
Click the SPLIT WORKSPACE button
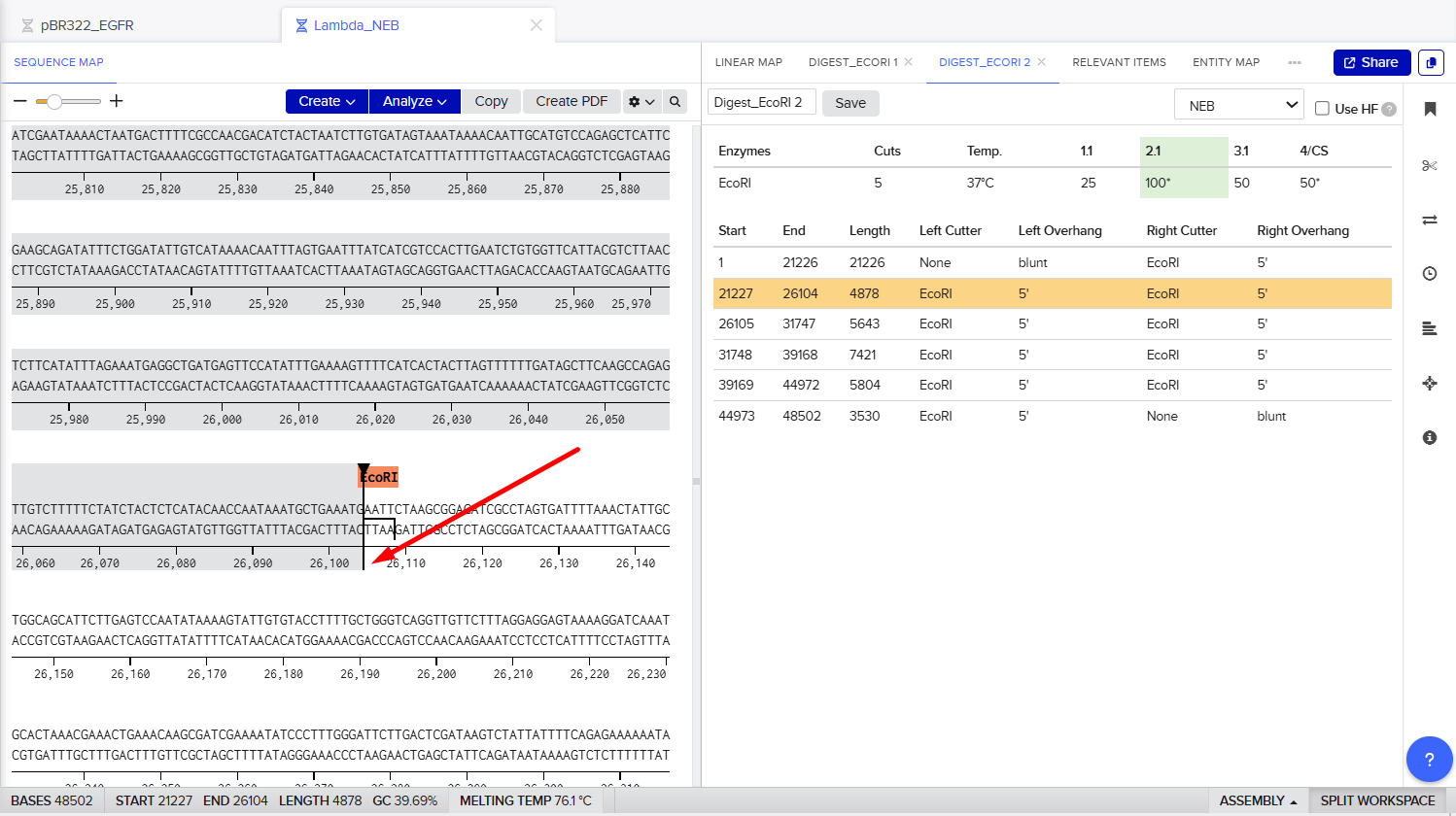click(1377, 801)
